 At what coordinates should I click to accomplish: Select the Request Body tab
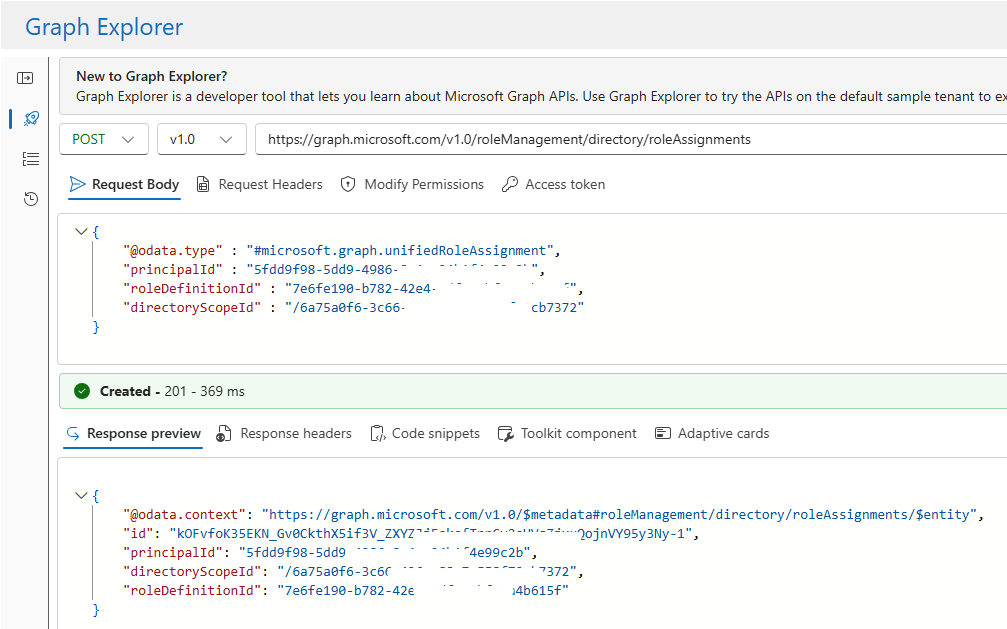click(125, 184)
